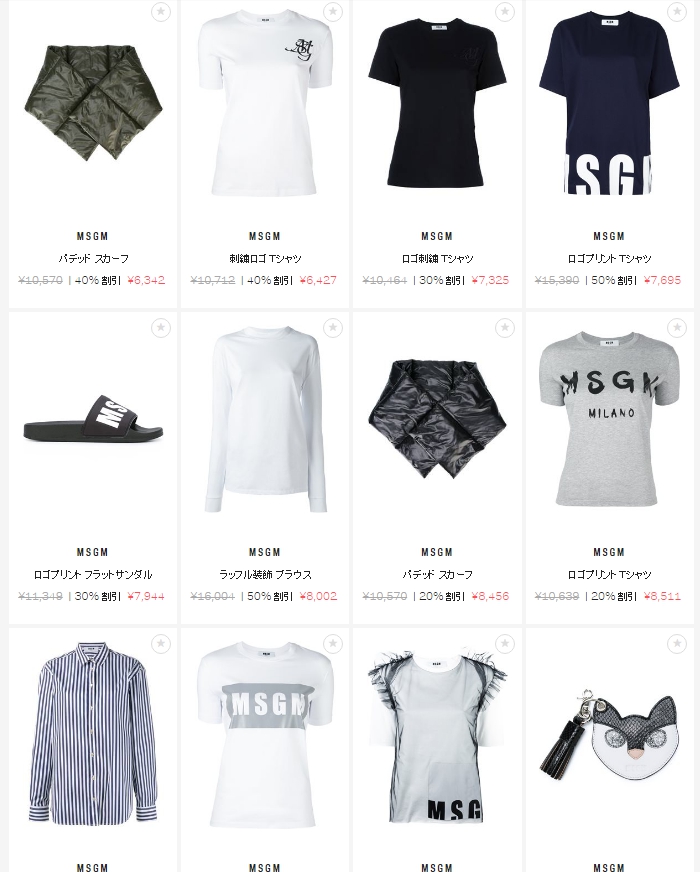
Task: Open ロゴプリント フラットサンダル product link
Action: pyautogui.click(x=93, y=574)
